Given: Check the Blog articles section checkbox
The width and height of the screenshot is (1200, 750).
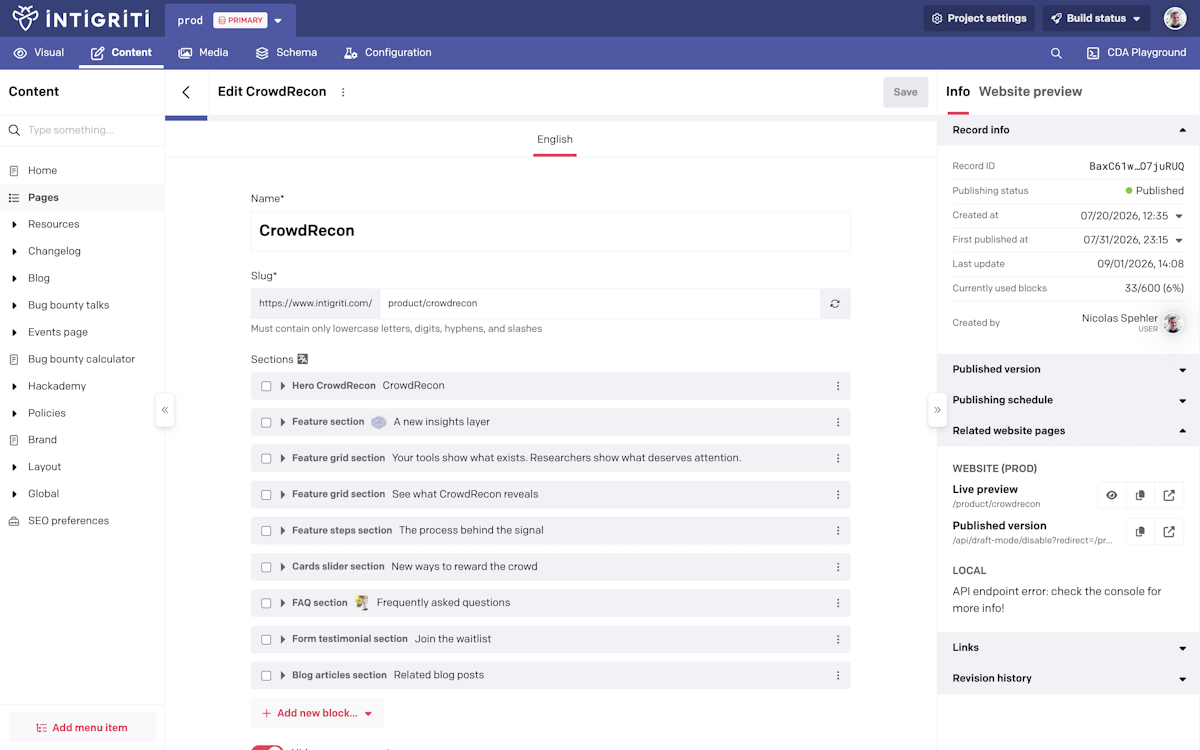Looking at the screenshot, I should click(266, 675).
